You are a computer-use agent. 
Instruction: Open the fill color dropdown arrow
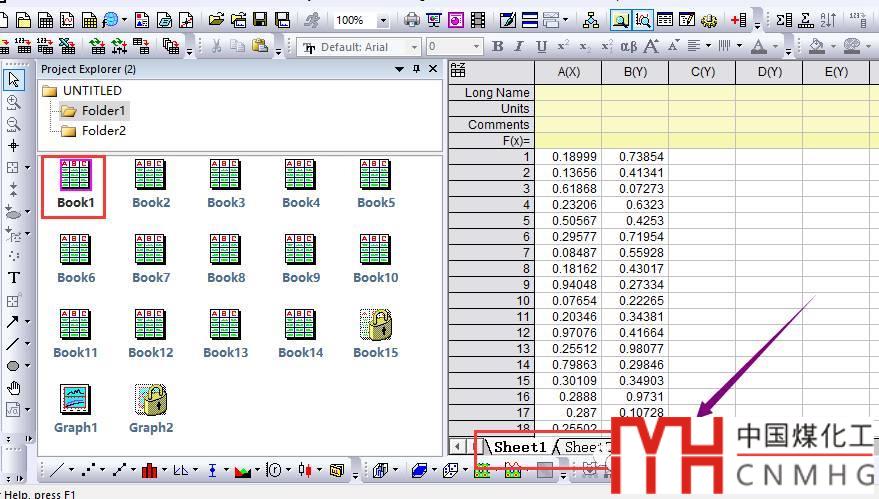(832, 47)
